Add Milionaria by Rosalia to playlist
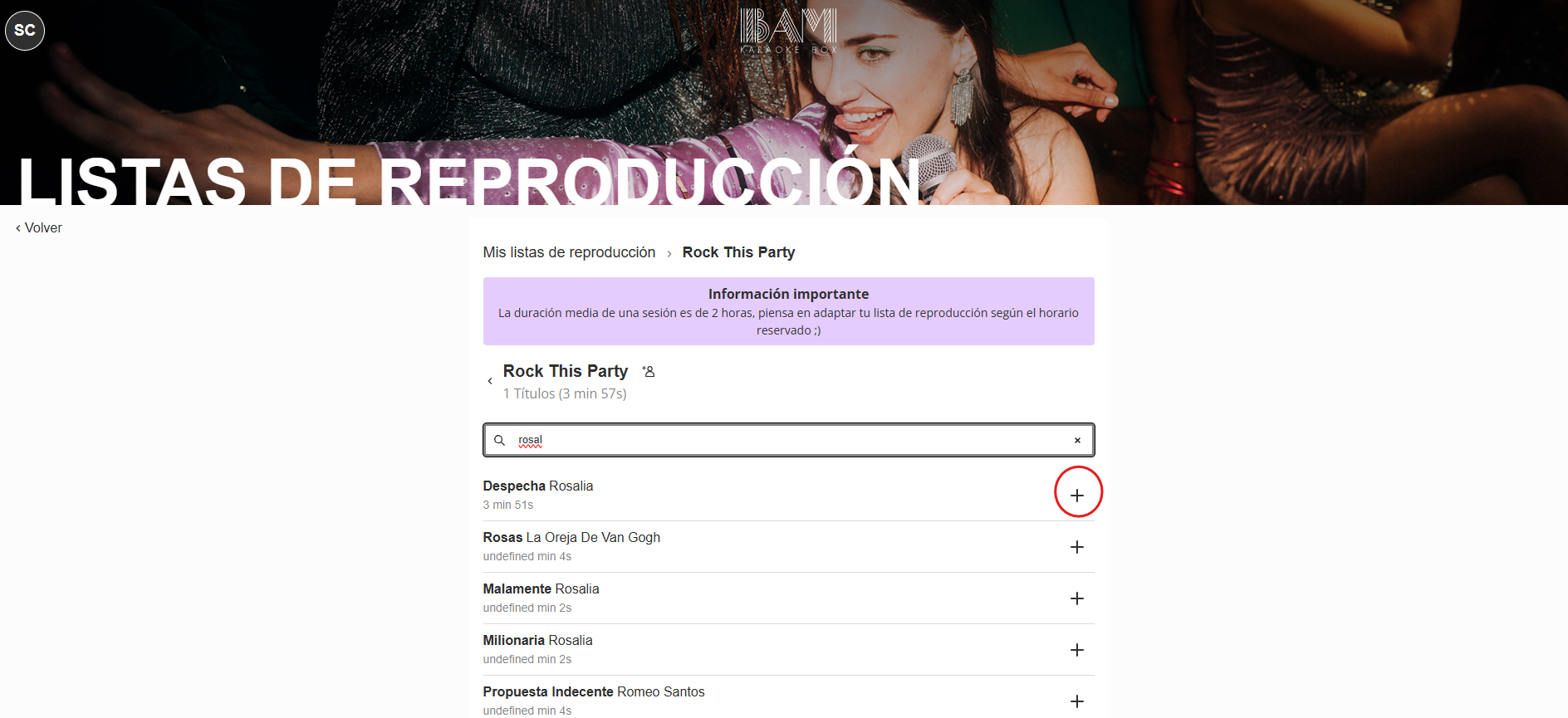This screenshot has width=1568, height=718. tap(1077, 650)
